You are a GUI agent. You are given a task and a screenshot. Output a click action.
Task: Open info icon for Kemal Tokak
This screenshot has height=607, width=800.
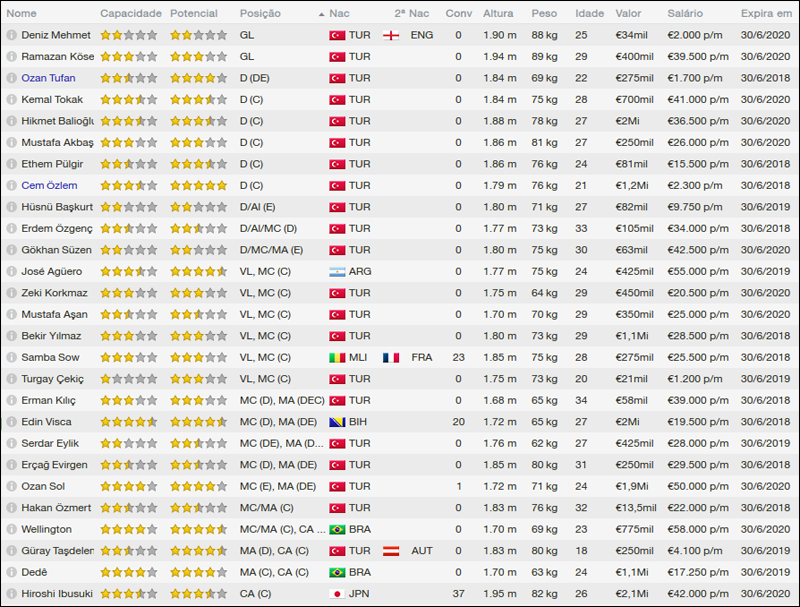(x=11, y=100)
